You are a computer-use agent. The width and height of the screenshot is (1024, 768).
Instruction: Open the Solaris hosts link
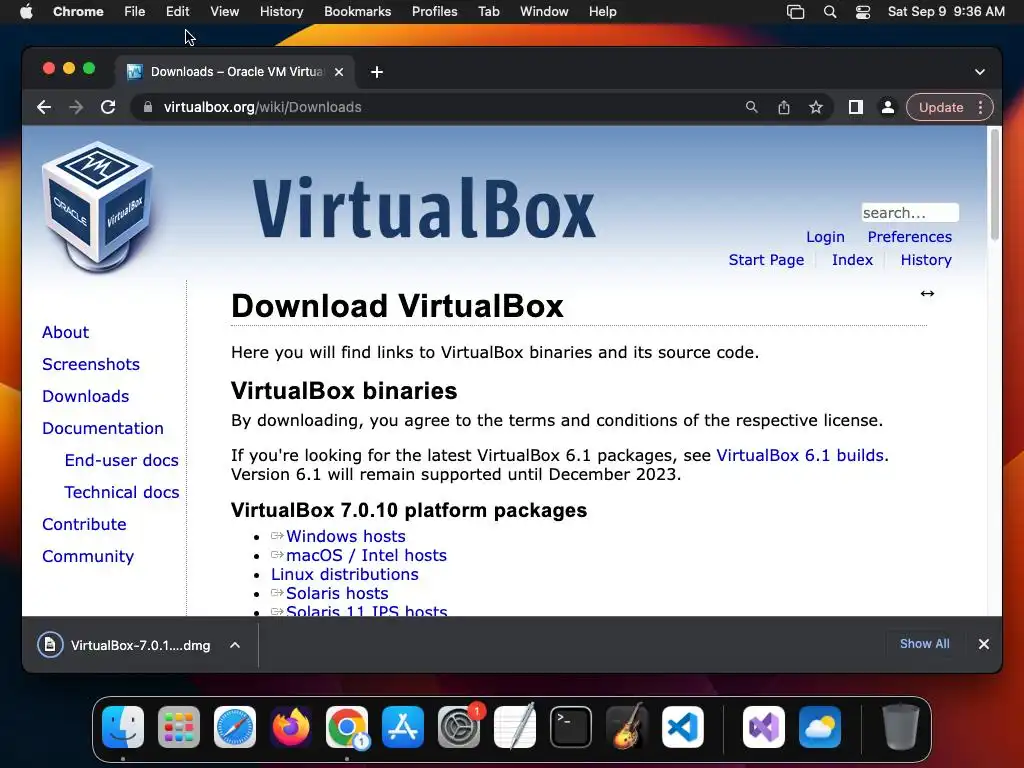[337, 593]
